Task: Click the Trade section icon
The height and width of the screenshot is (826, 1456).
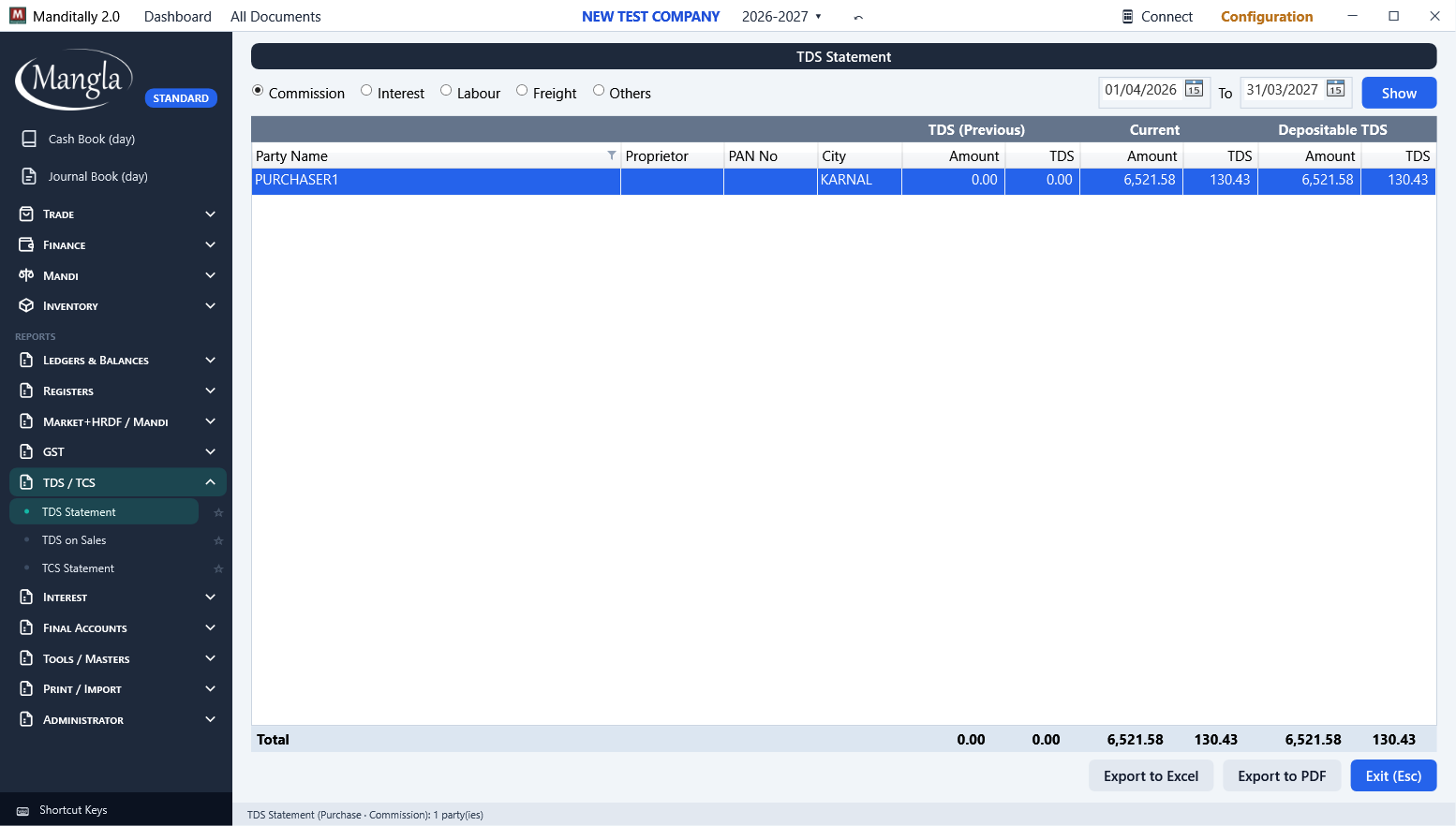Action: coord(26,214)
